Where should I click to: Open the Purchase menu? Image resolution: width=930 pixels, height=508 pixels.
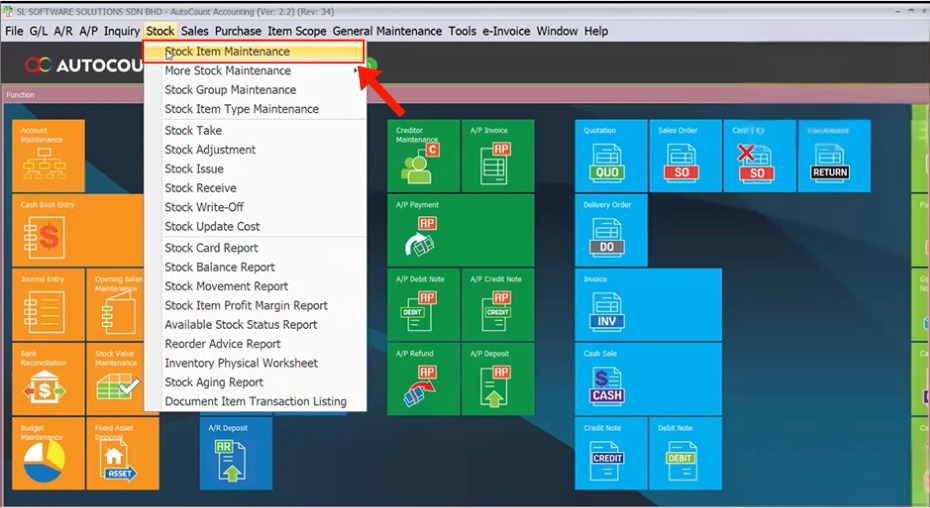click(238, 31)
